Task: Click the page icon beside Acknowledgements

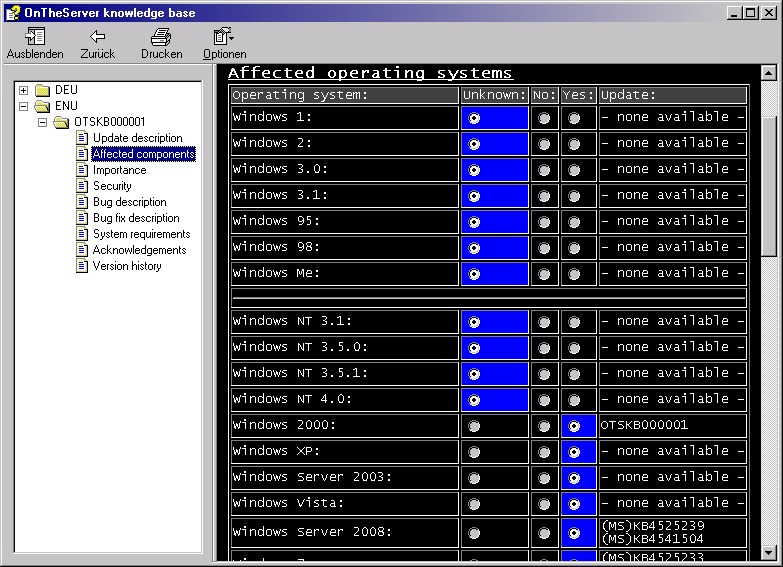Action: 82,250
